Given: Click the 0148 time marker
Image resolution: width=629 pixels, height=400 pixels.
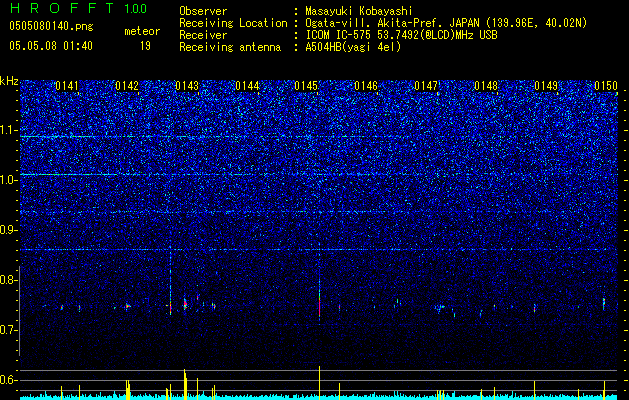Looking at the screenshot, I should tap(486, 86).
